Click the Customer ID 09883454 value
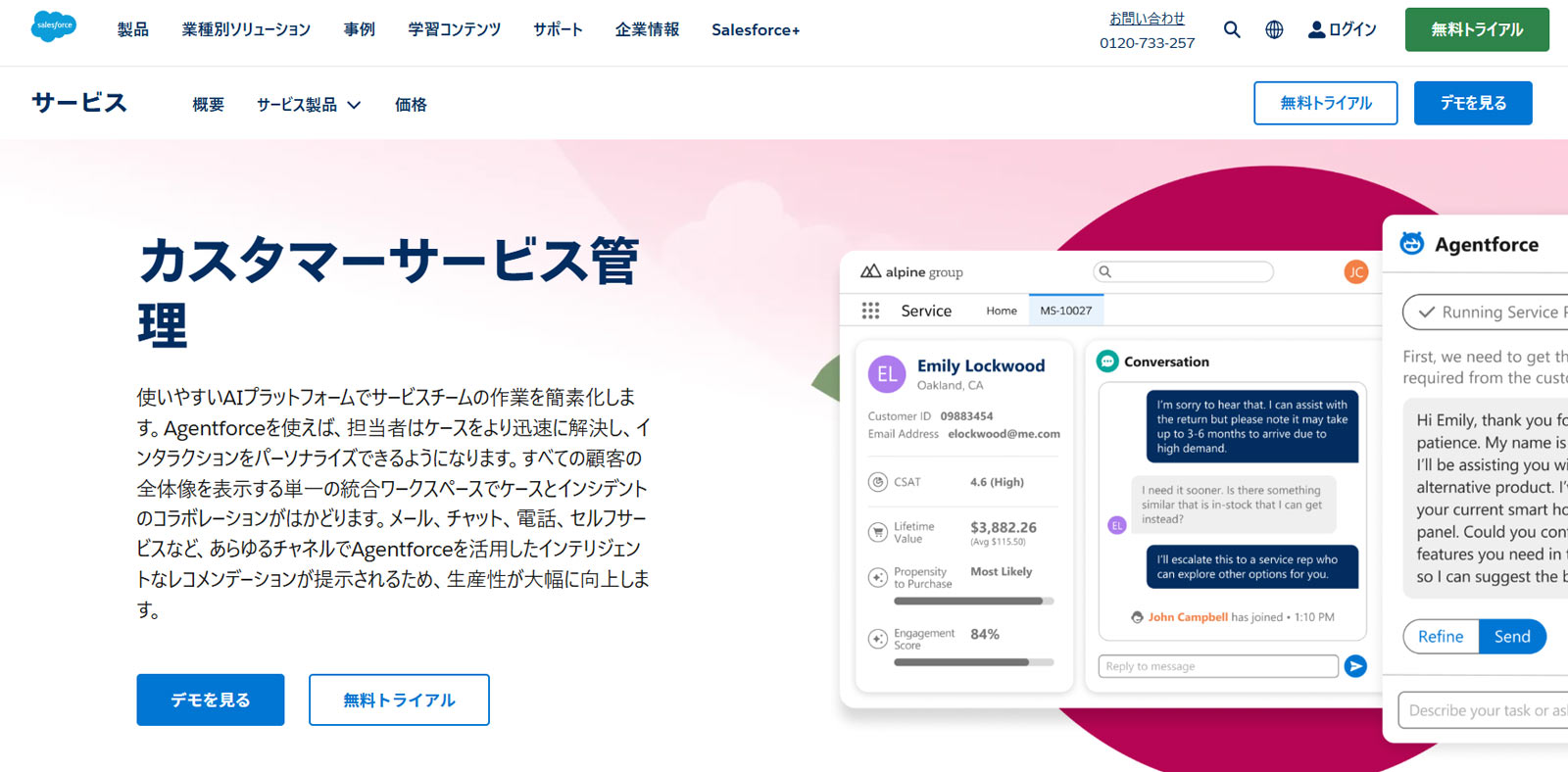 tap(966, 416)
